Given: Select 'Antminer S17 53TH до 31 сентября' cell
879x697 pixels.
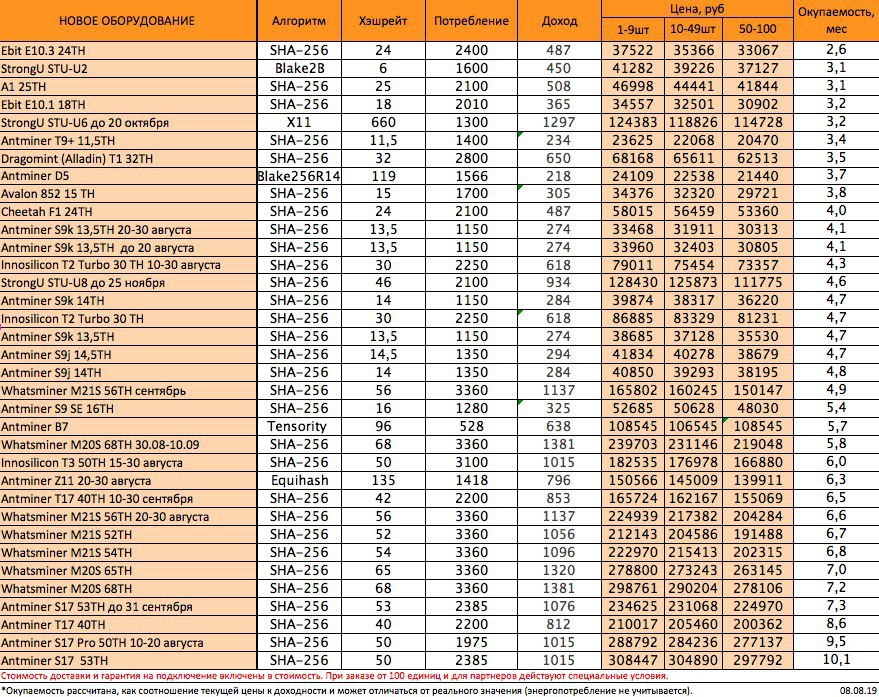Looking at the screenshot, I should pyautogui.click(x=128, y=606).
